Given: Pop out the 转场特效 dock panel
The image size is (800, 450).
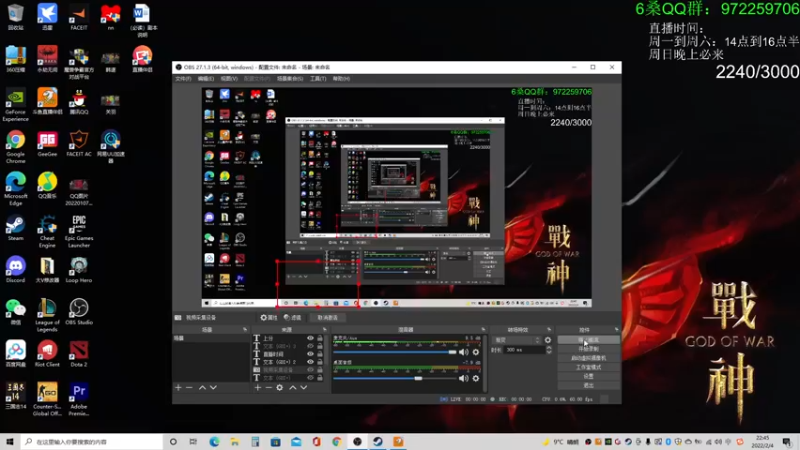Looking at the screenshot, I should [549, 330].
